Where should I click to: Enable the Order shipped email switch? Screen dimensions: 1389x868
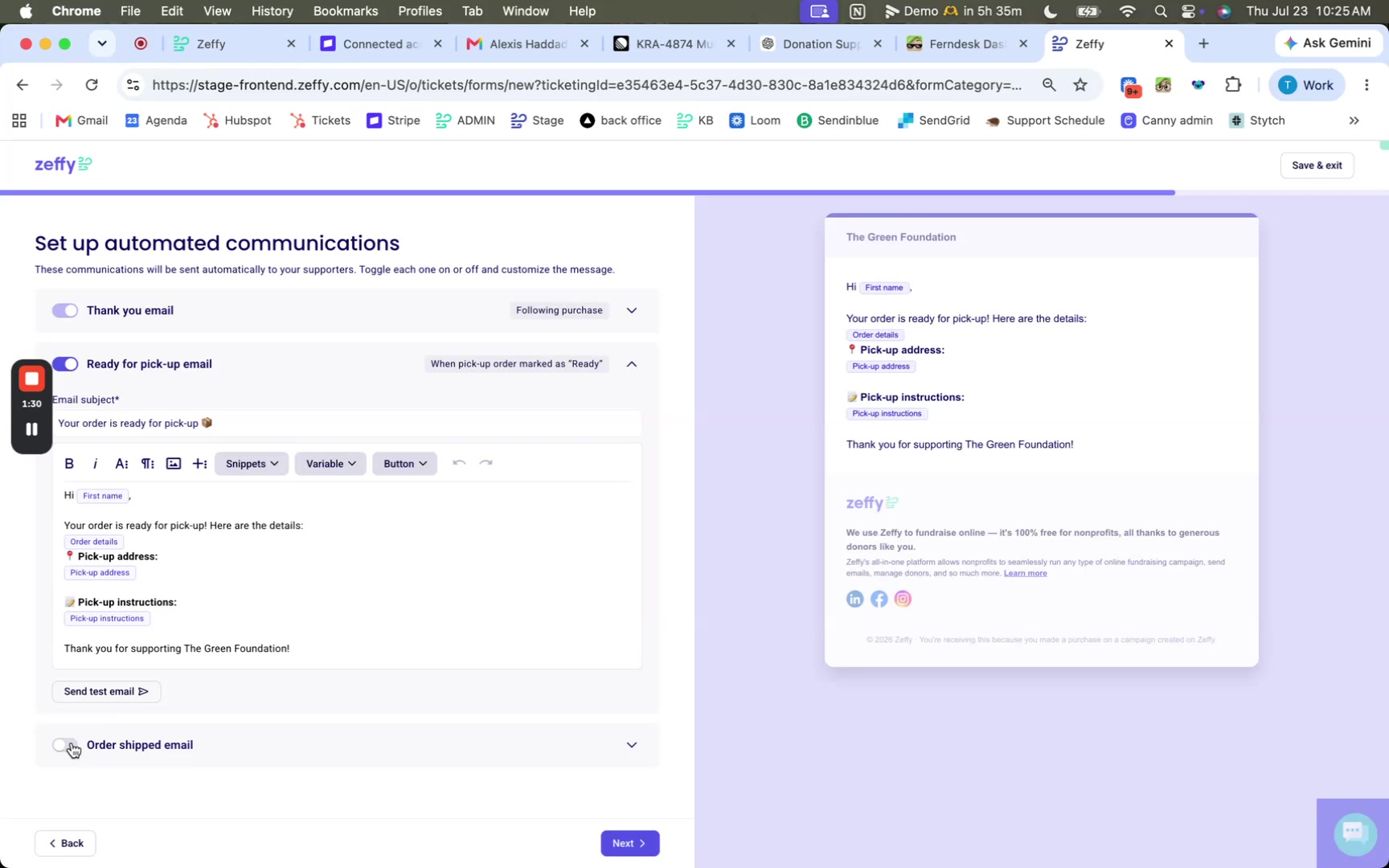(65, 745)
